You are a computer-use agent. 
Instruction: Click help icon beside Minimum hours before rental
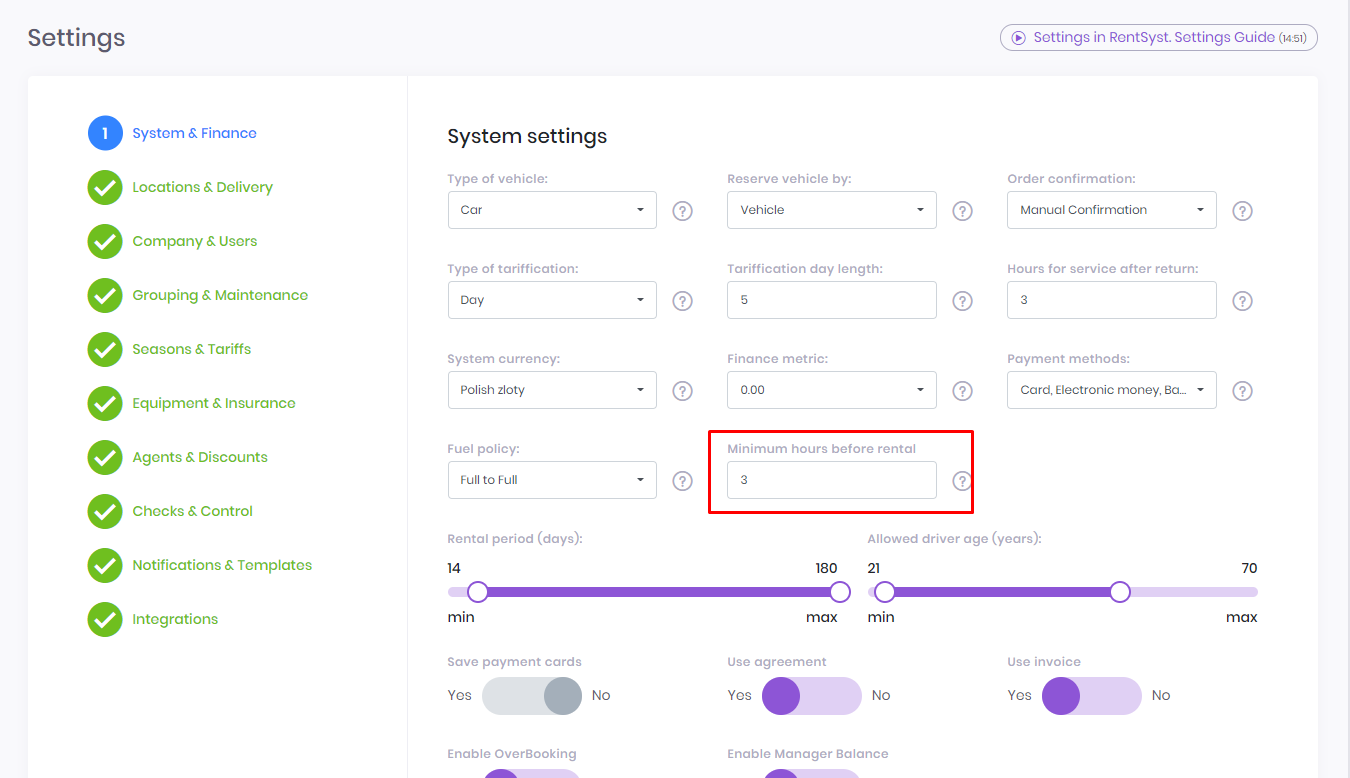tap(962, 481)
